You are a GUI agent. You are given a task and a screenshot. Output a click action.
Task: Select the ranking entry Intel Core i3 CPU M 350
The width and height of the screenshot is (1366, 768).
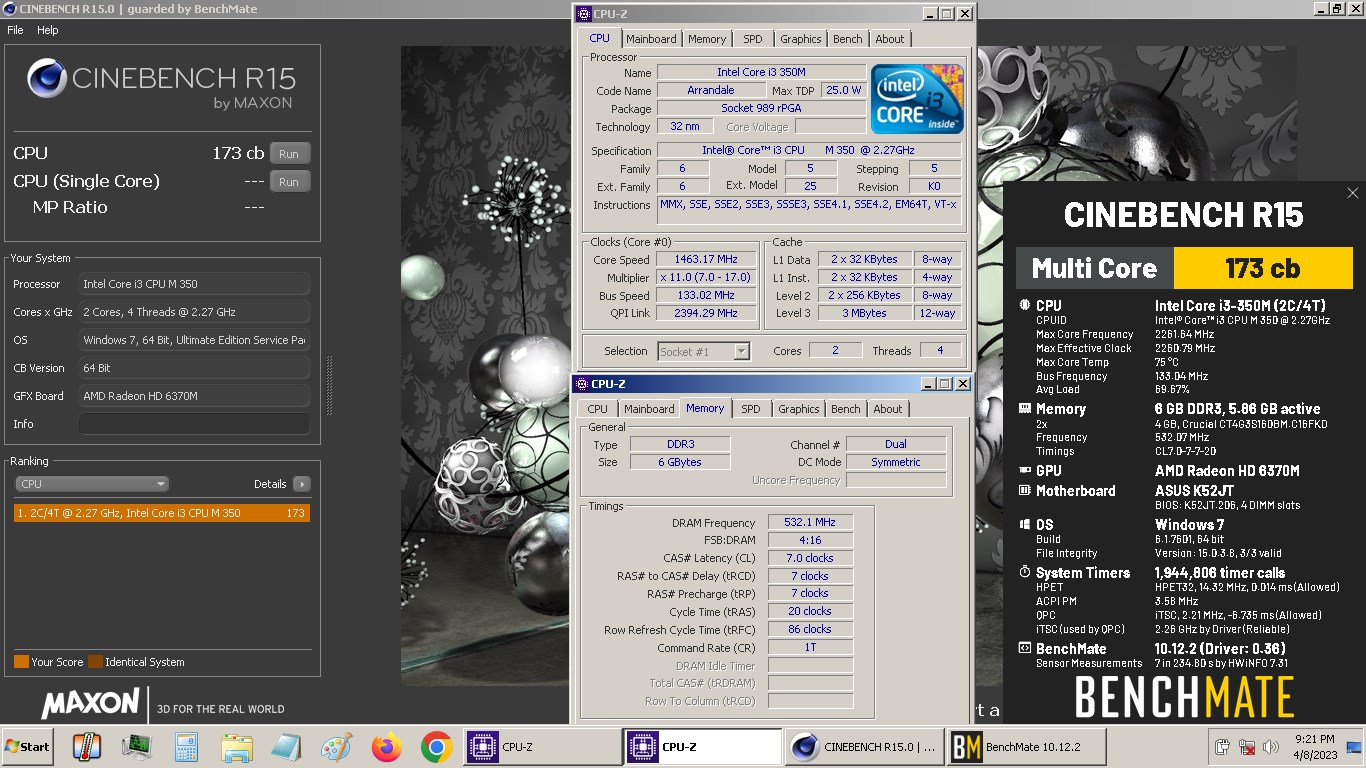click(x=162, y=513)
